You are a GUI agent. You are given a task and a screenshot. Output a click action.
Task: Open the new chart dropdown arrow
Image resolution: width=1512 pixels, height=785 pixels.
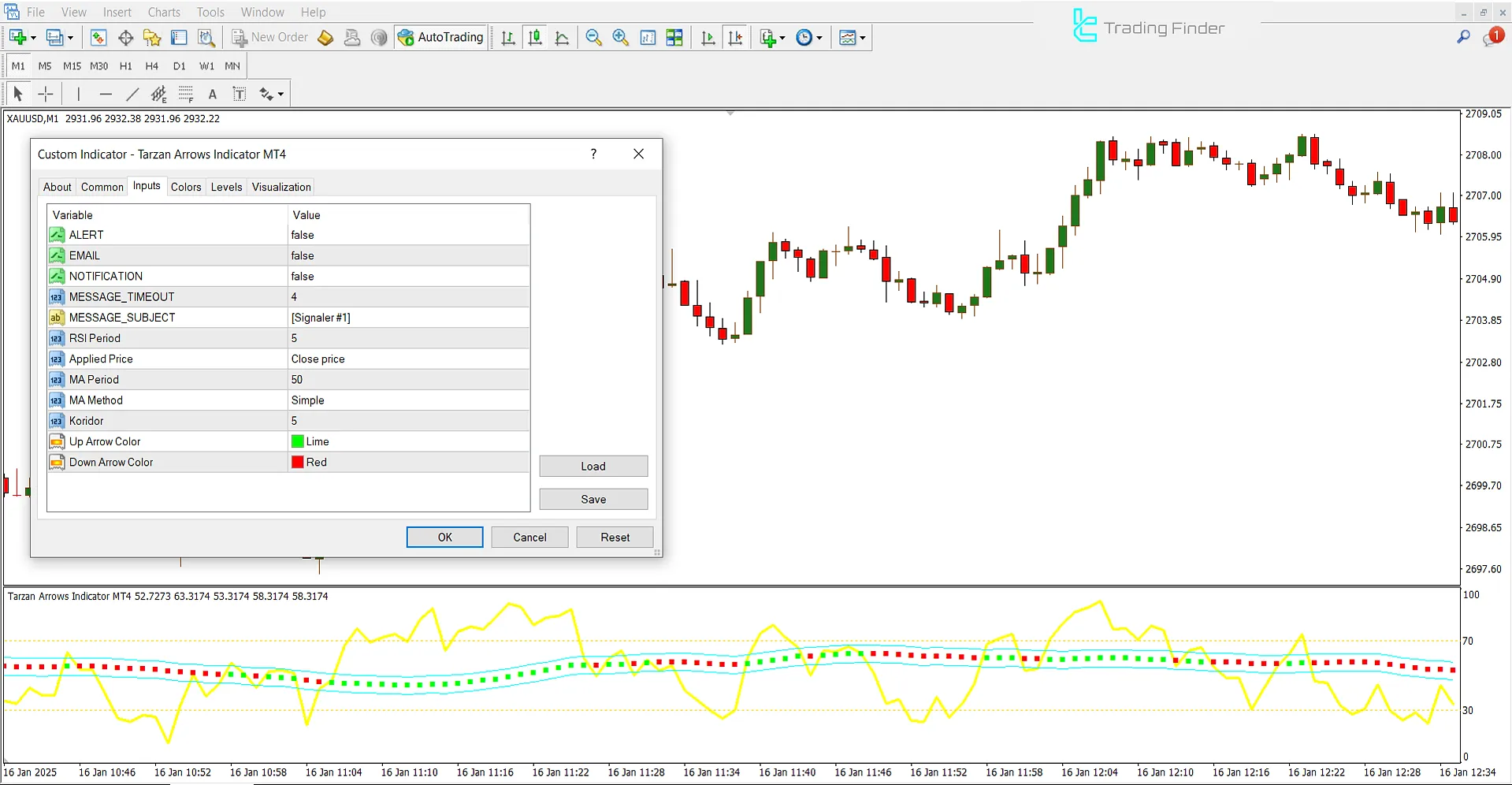(33, 37)
